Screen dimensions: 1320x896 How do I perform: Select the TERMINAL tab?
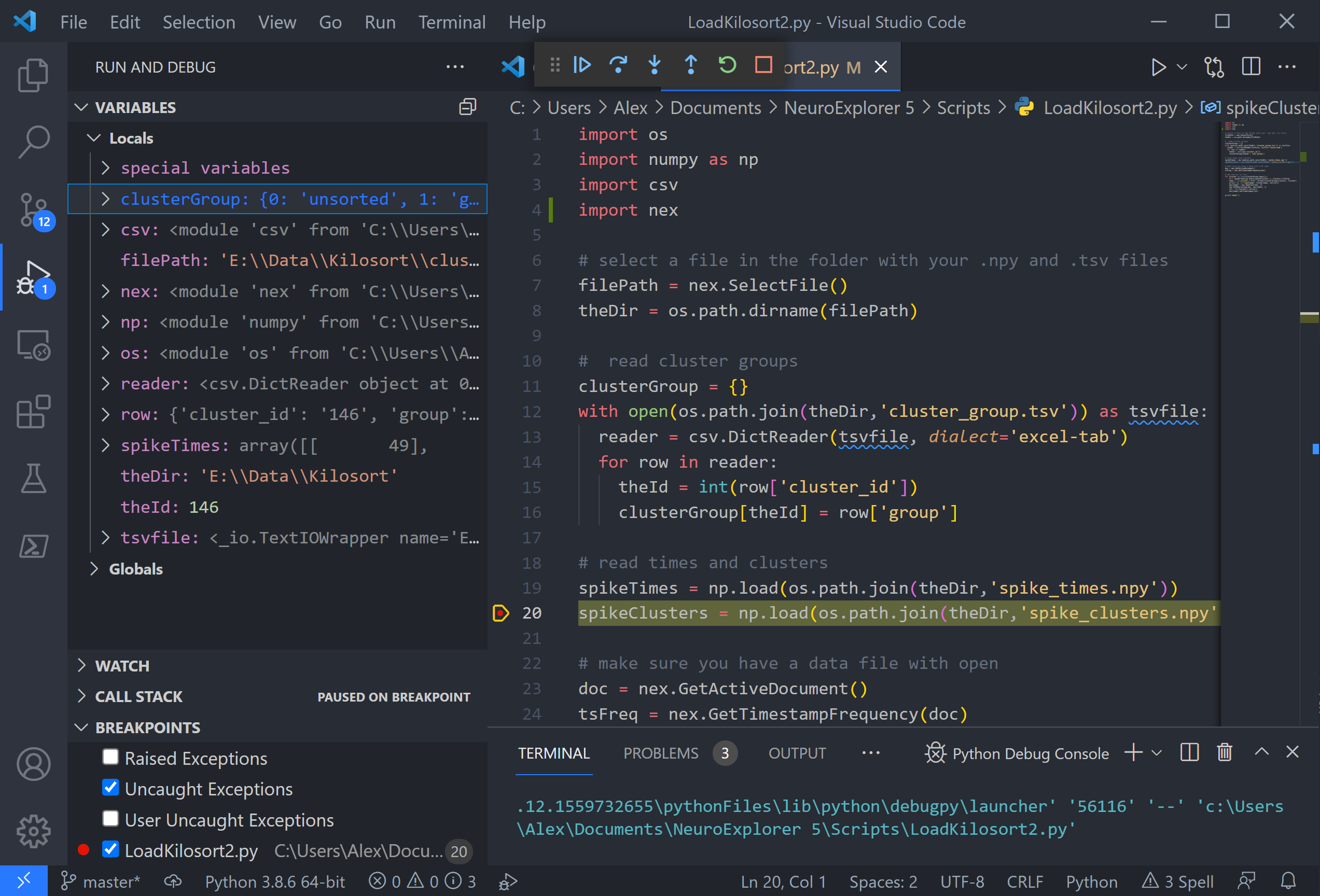[x=554, y=753]
